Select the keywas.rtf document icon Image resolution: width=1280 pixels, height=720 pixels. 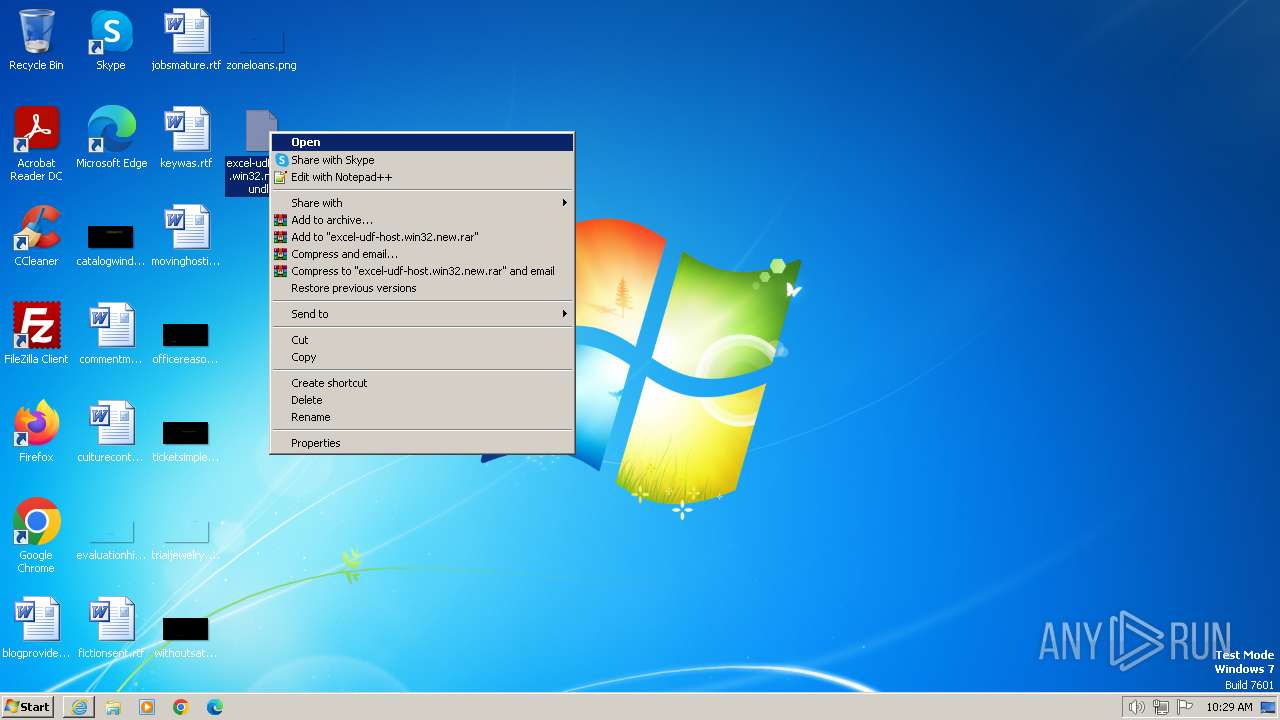point(186,138)
